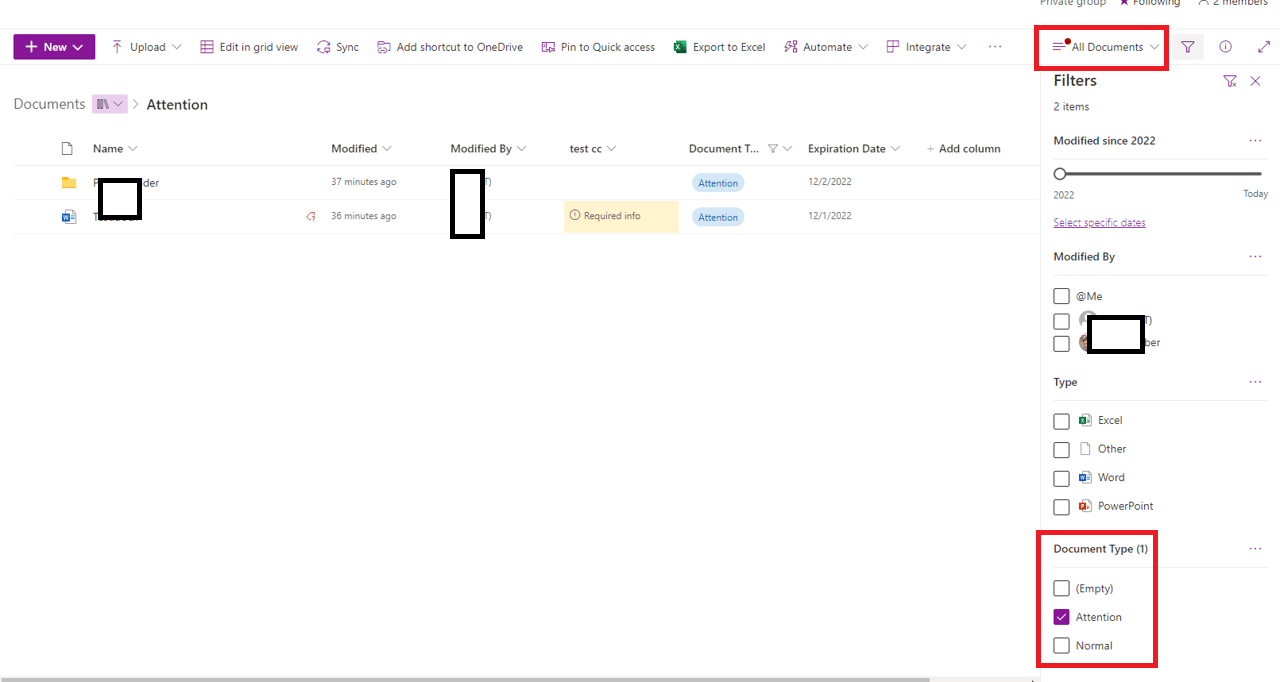Open the Expiration Date column header menu
Image resolution: width=1280 pixels, height=682 pixels.
[x=854, y=149]
